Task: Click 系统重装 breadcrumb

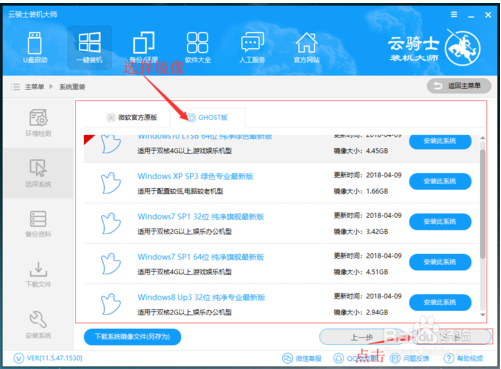Action: pyautogui.click(x=72, y=87)
